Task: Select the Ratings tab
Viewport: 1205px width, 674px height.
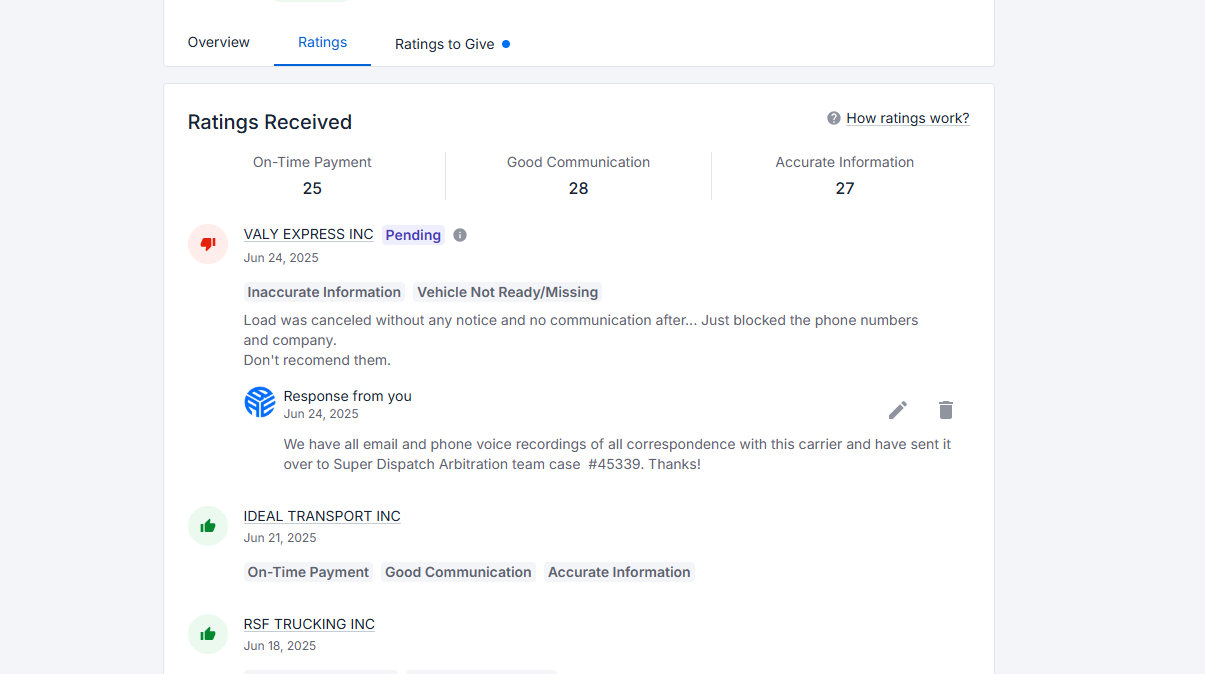Action: 322,42
